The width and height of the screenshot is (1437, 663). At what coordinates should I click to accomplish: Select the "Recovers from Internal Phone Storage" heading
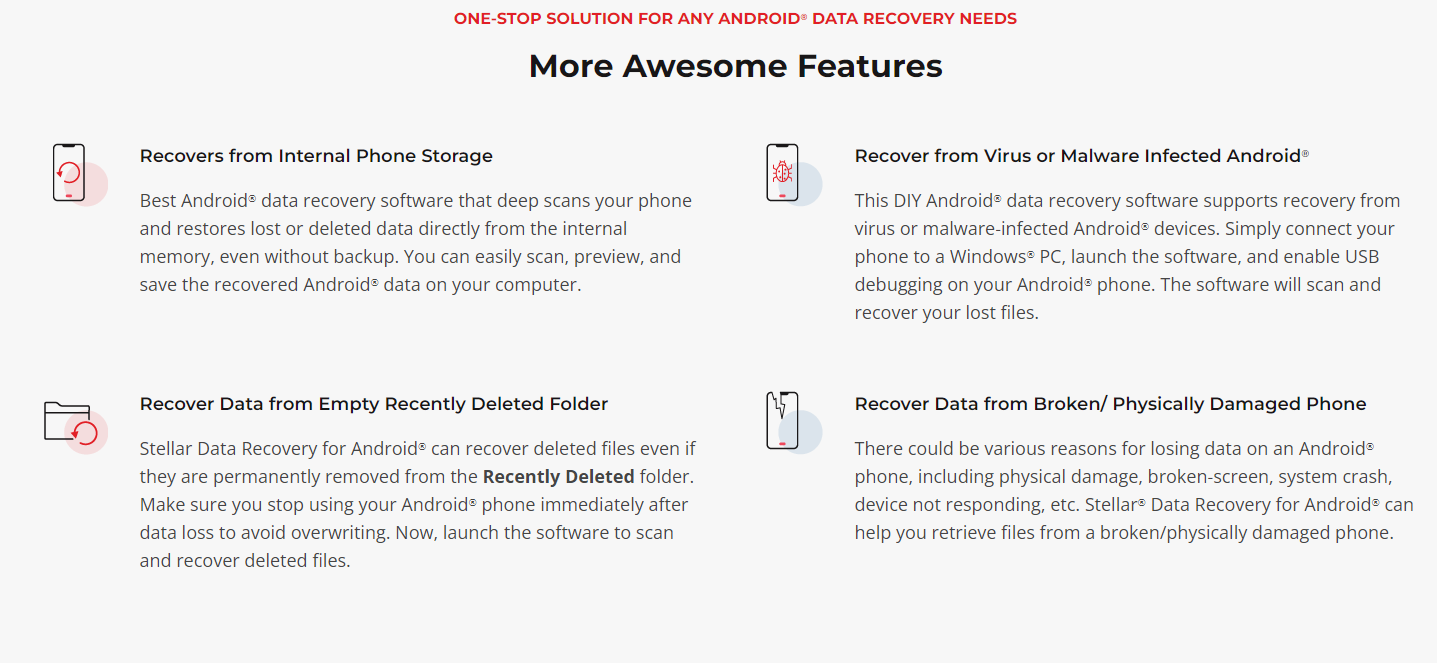pyautogui.click(x=316, y=156)
